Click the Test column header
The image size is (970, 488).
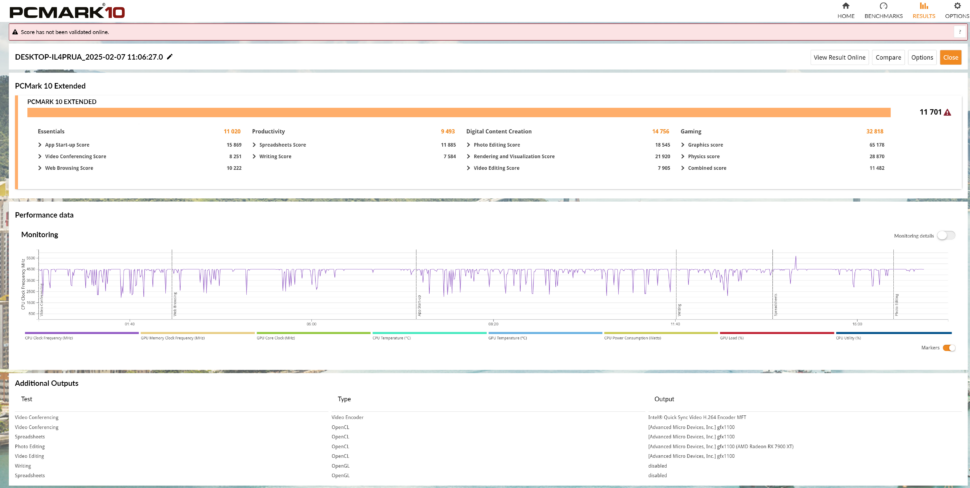click(x=27, y=400)
